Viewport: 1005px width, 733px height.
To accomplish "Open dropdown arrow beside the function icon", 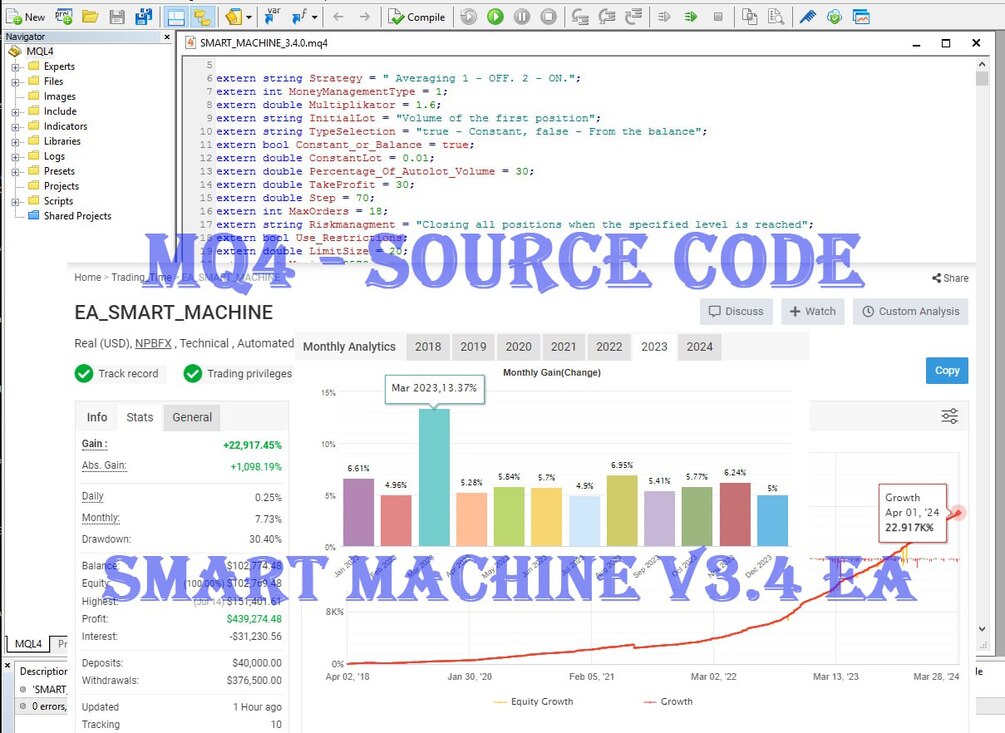I will coord(315,17).
